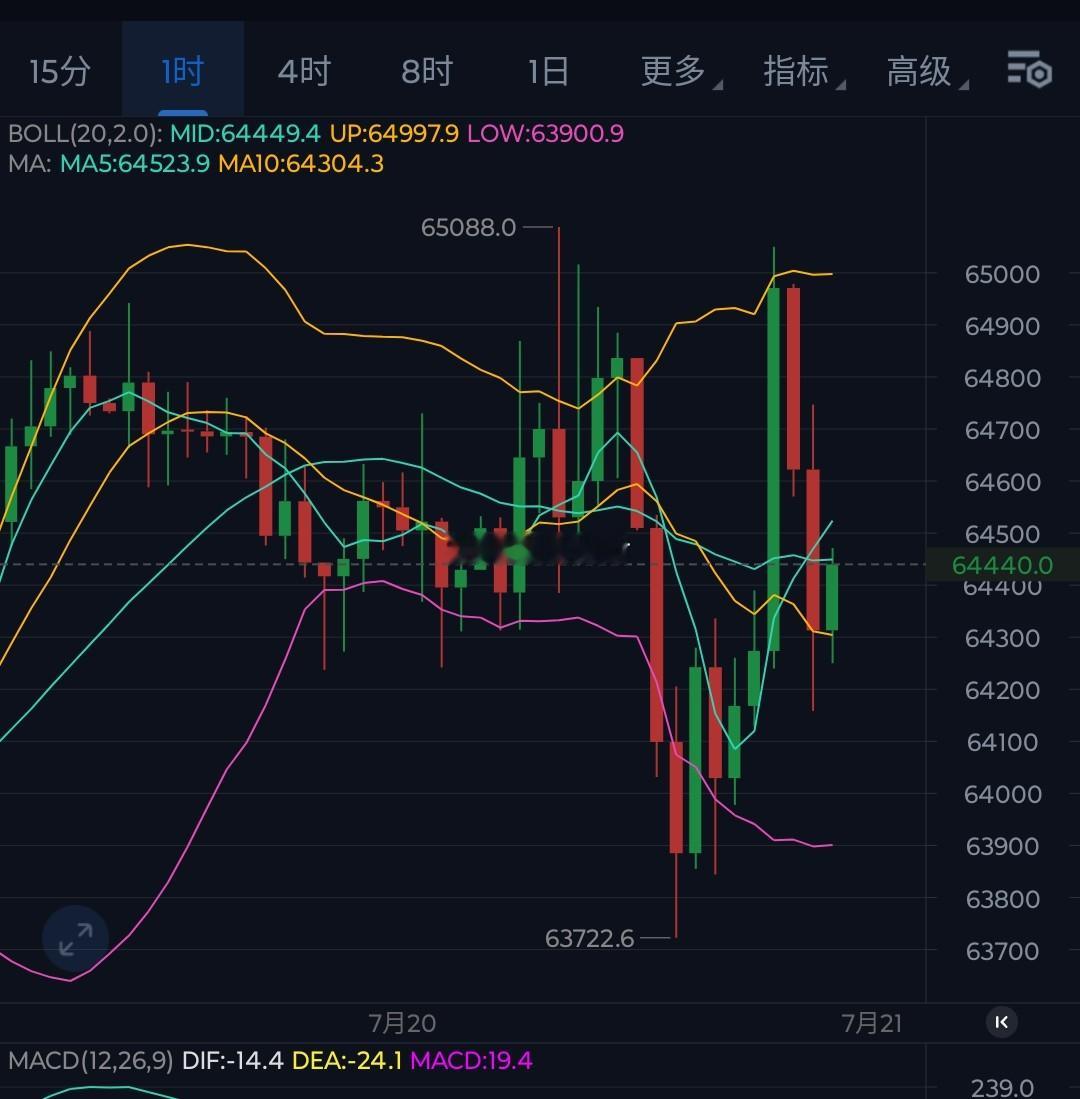Click the 63700 price axis label

click(1002, 951)
